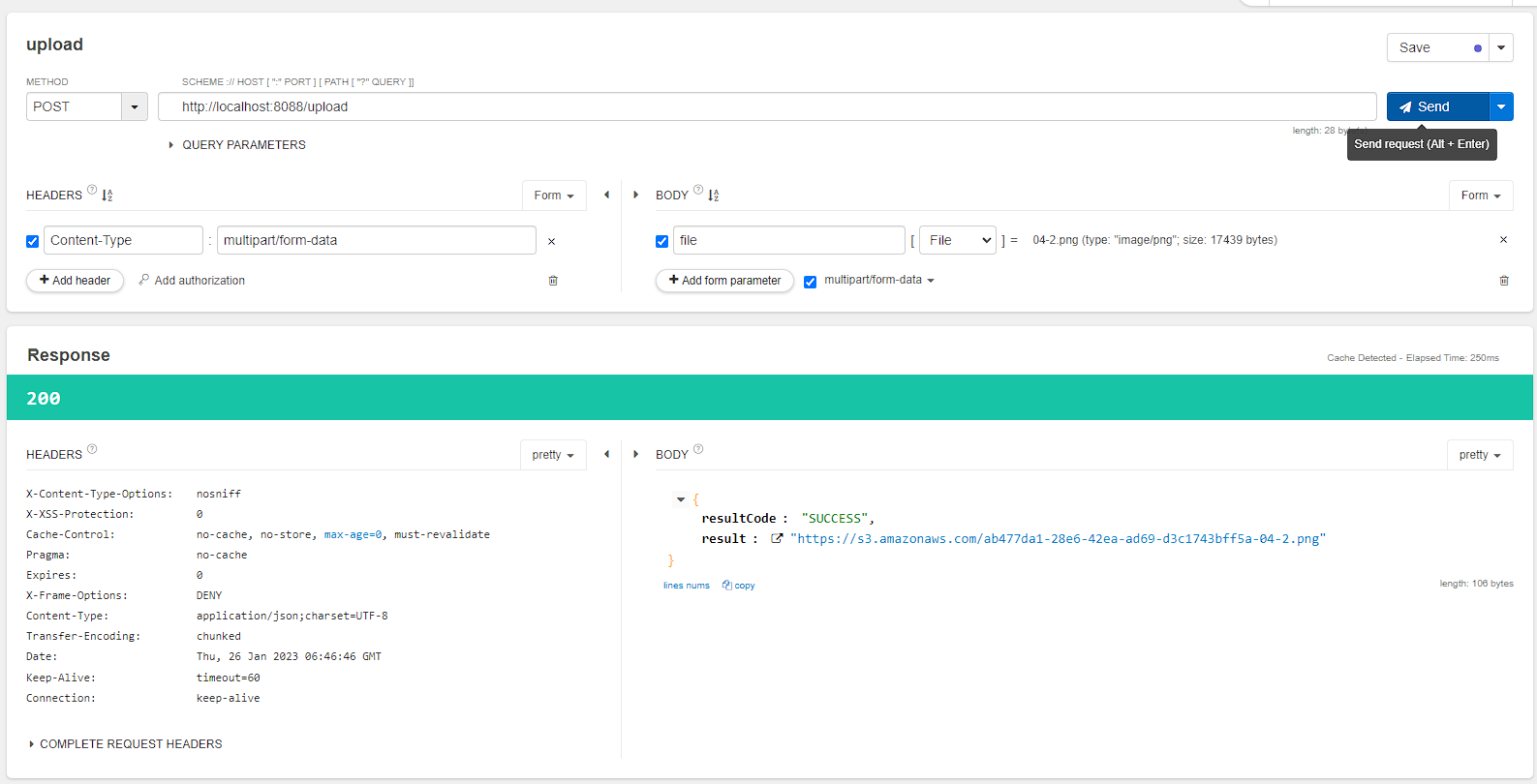Viewport: 1537px width, 784px height.
Task: Open the Save options dropdown arrow
Action: 1500,47
